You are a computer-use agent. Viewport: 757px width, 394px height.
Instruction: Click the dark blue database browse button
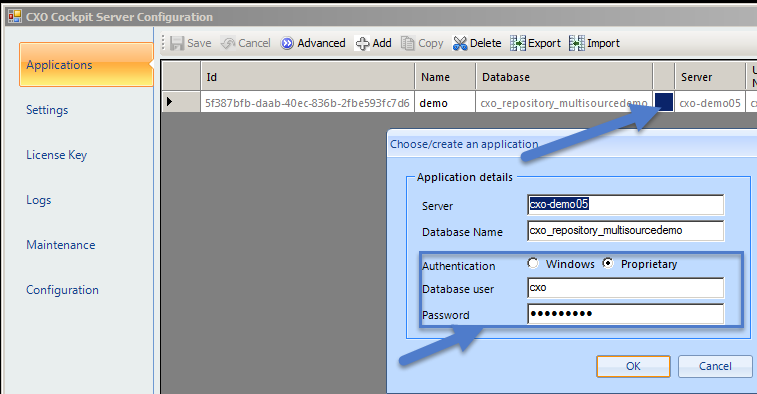point(664,102)
